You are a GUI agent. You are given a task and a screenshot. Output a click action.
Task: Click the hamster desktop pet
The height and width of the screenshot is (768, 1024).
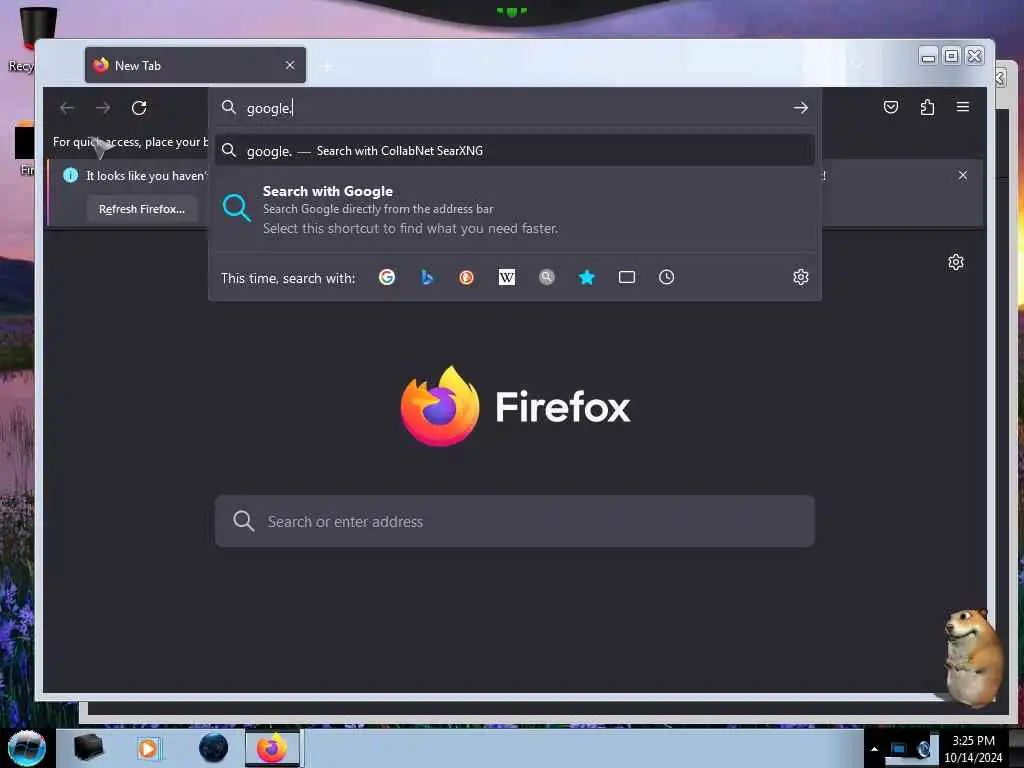[973, 657]
